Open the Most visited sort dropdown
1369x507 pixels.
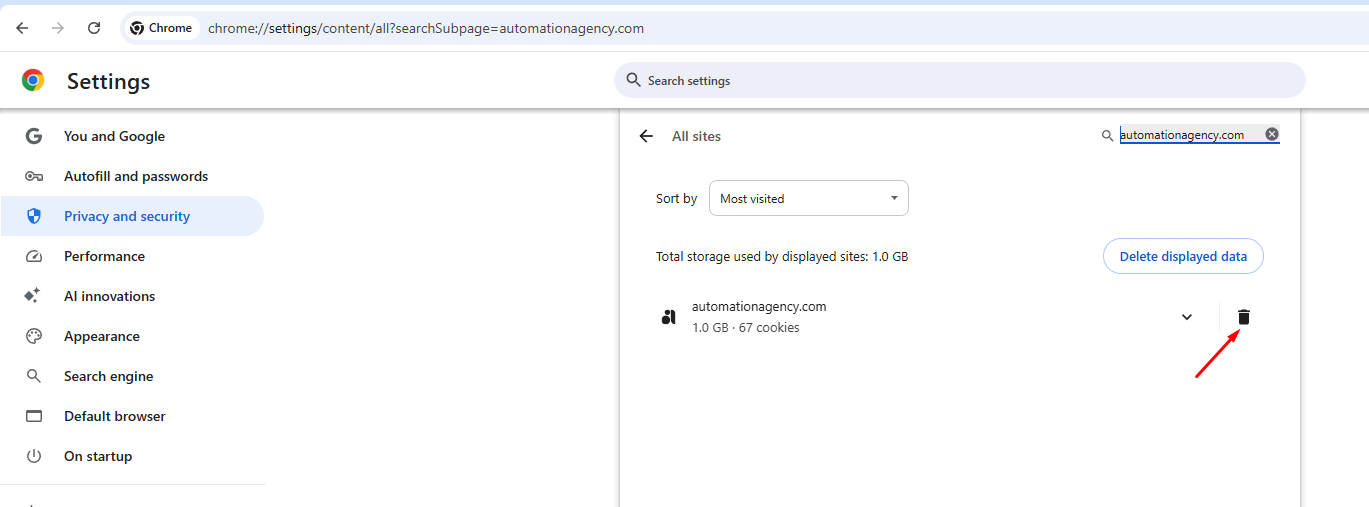click(809, 198)
